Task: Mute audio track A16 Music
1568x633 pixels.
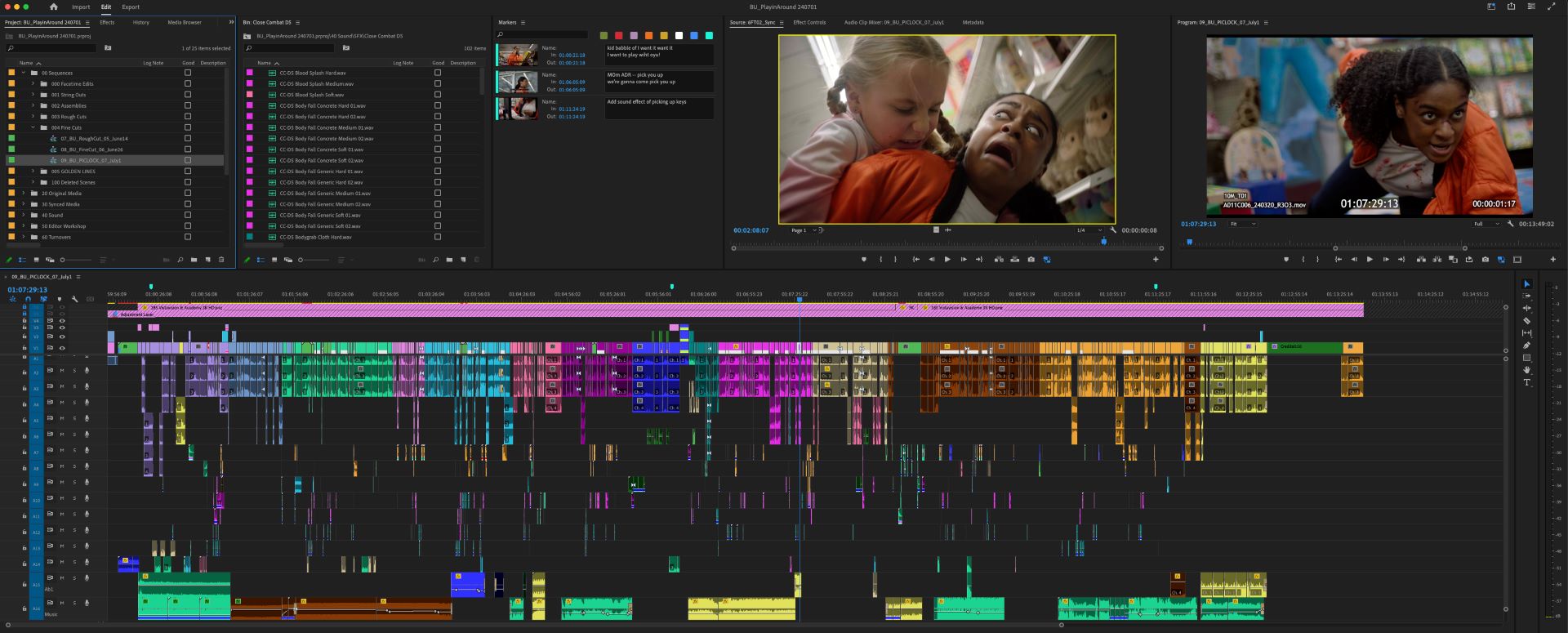Action: [x=61, y=603]
